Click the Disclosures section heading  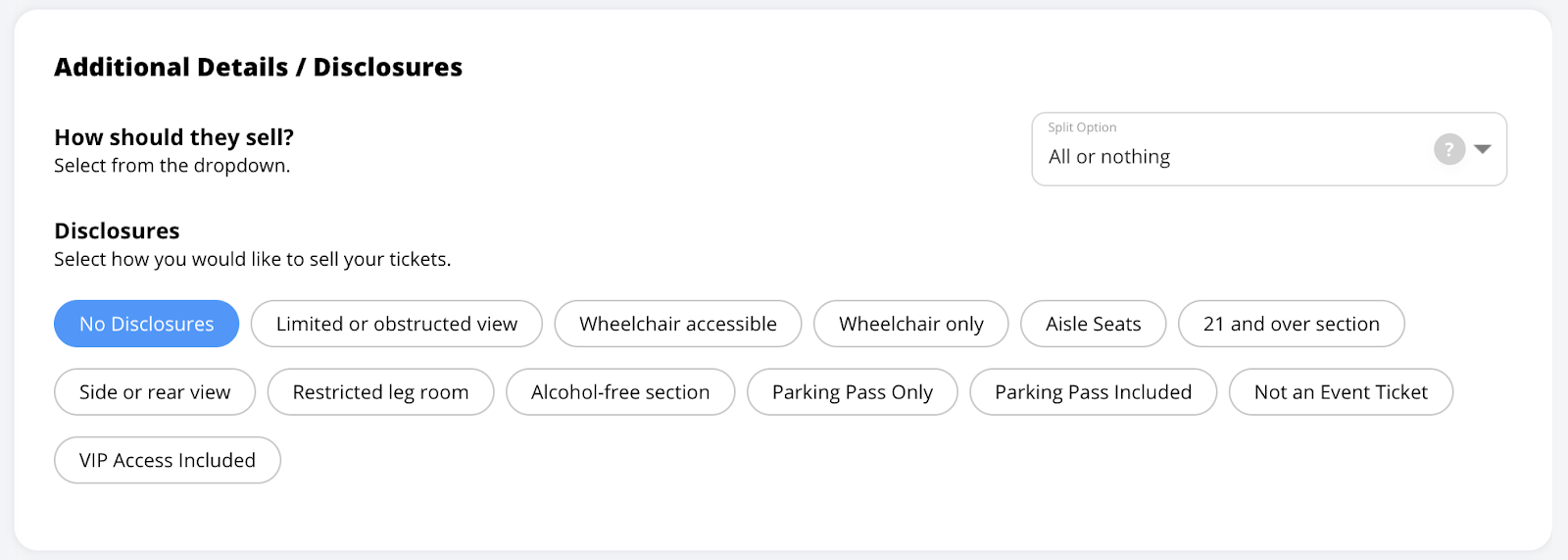(117, 231)
